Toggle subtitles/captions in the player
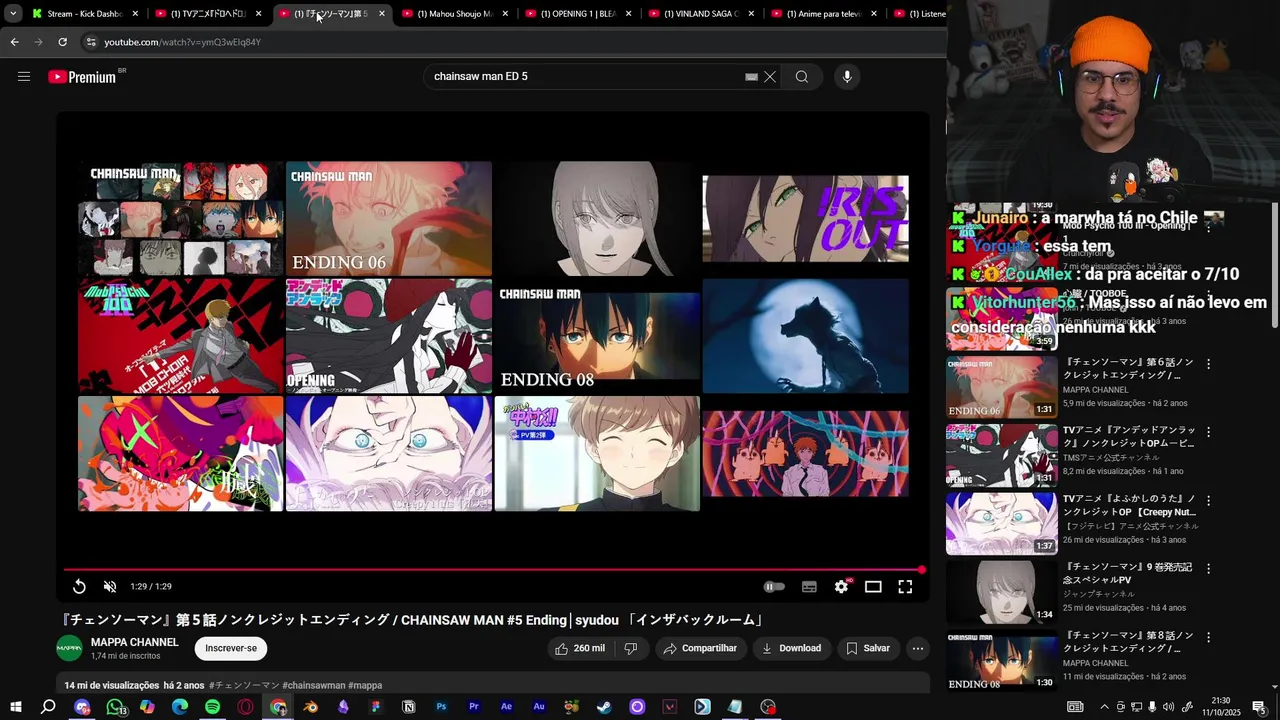The image size is (1280, 720). tap(809, 587)
